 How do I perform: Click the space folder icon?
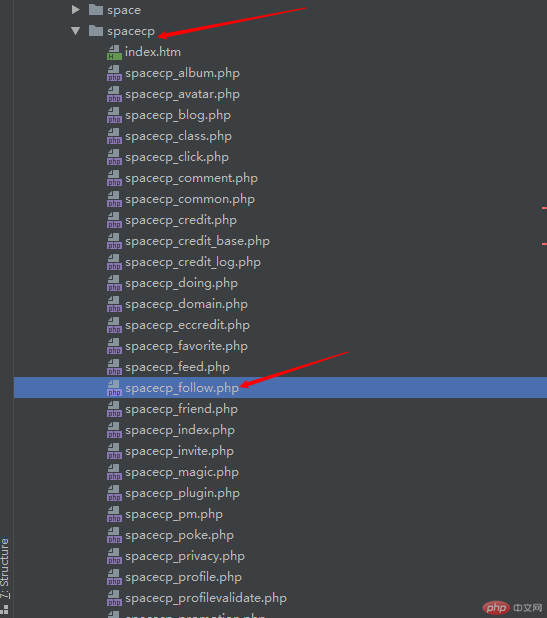(x=96, y=10)
